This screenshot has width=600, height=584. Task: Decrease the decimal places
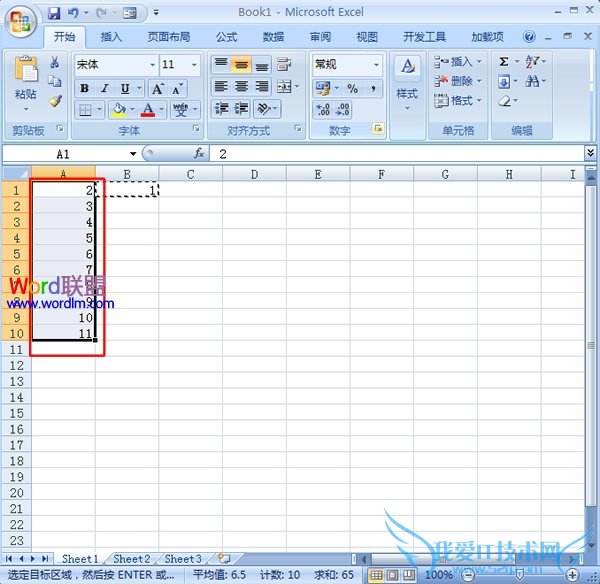[x=343, y=110]
